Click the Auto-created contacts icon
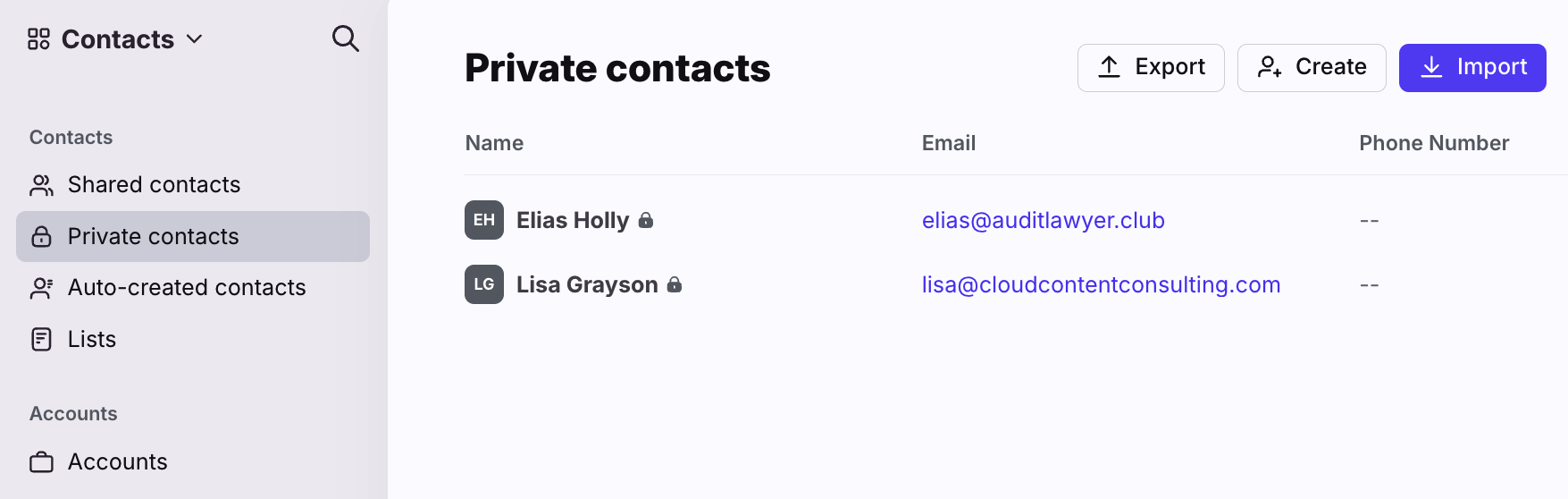 click(41, 288)
